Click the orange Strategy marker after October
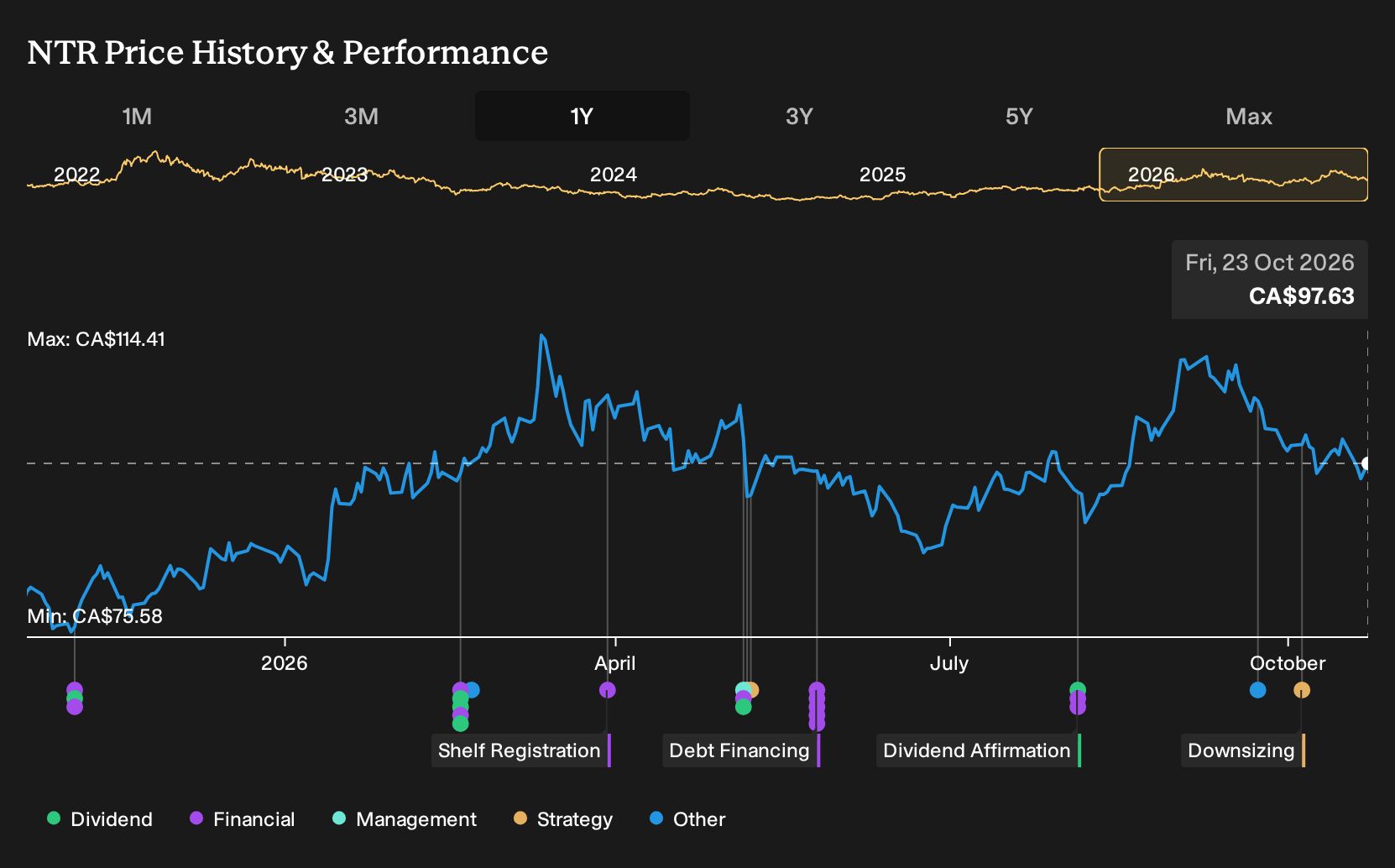Image resolution: width=1395 pixels, height=868 pixels. pyautogui.click(x=1302, y=690)
